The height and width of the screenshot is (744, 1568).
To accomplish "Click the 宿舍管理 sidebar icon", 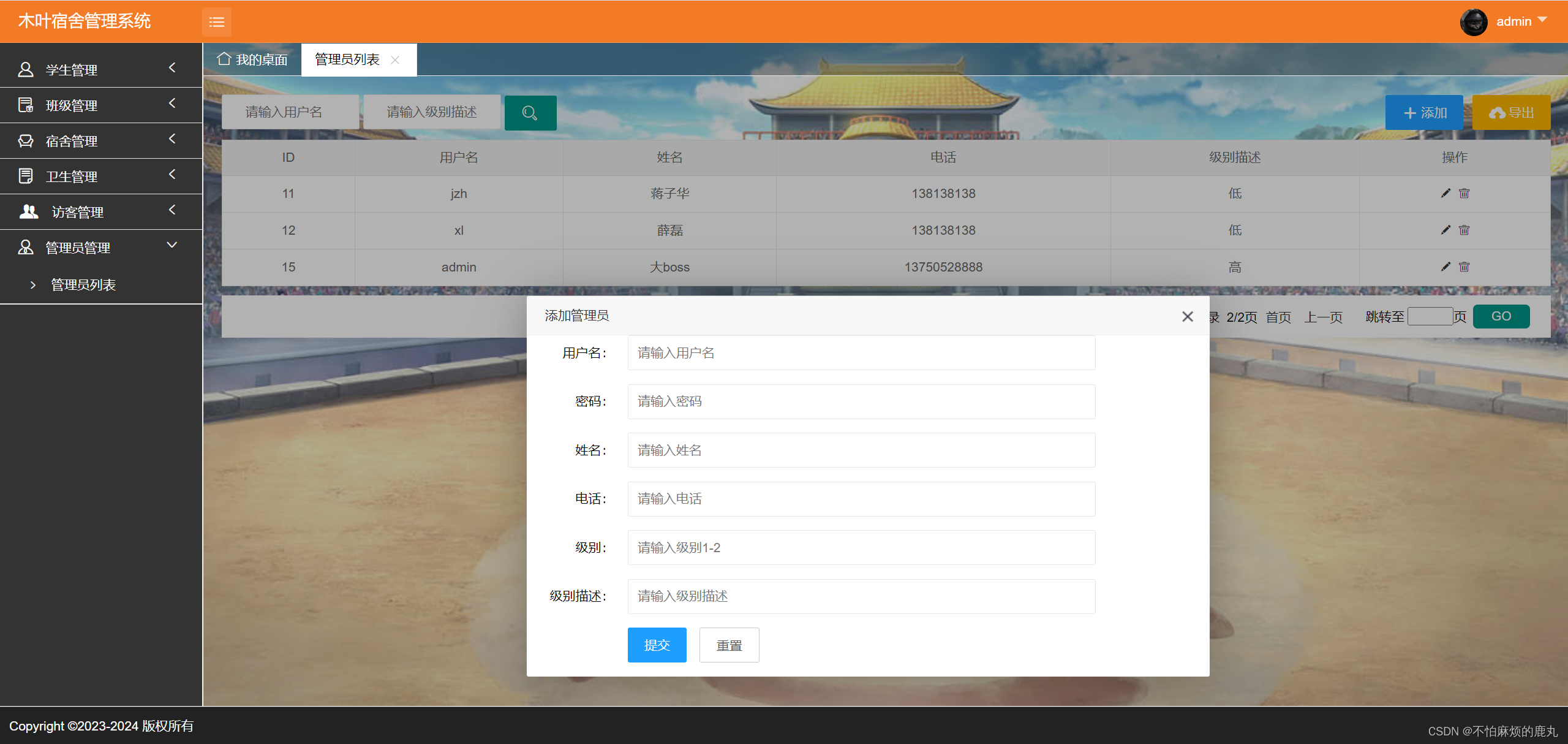I will pos(26,140).
